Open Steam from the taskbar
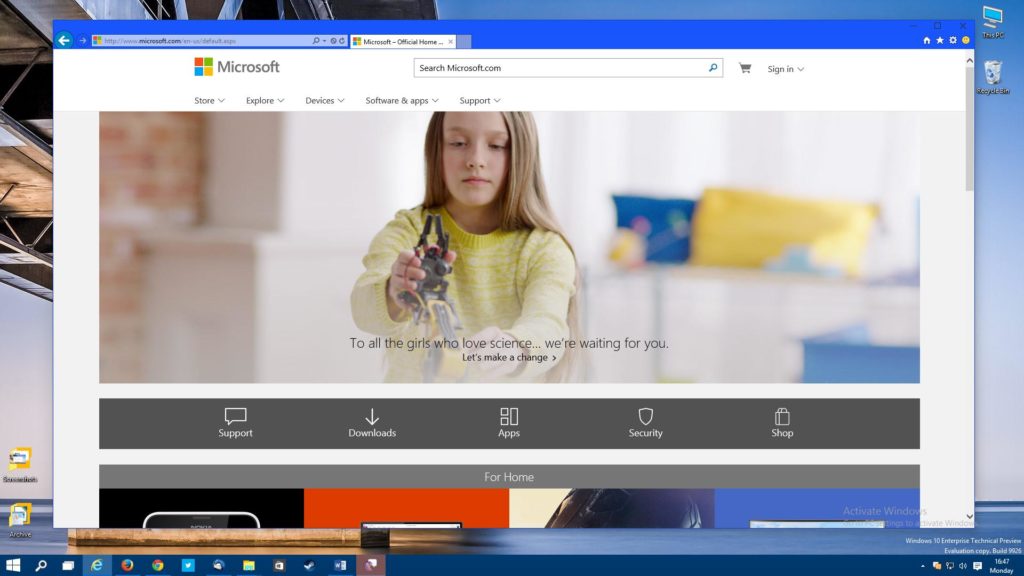The height and width of the screenshot is (576, 1024). point(310,565)
